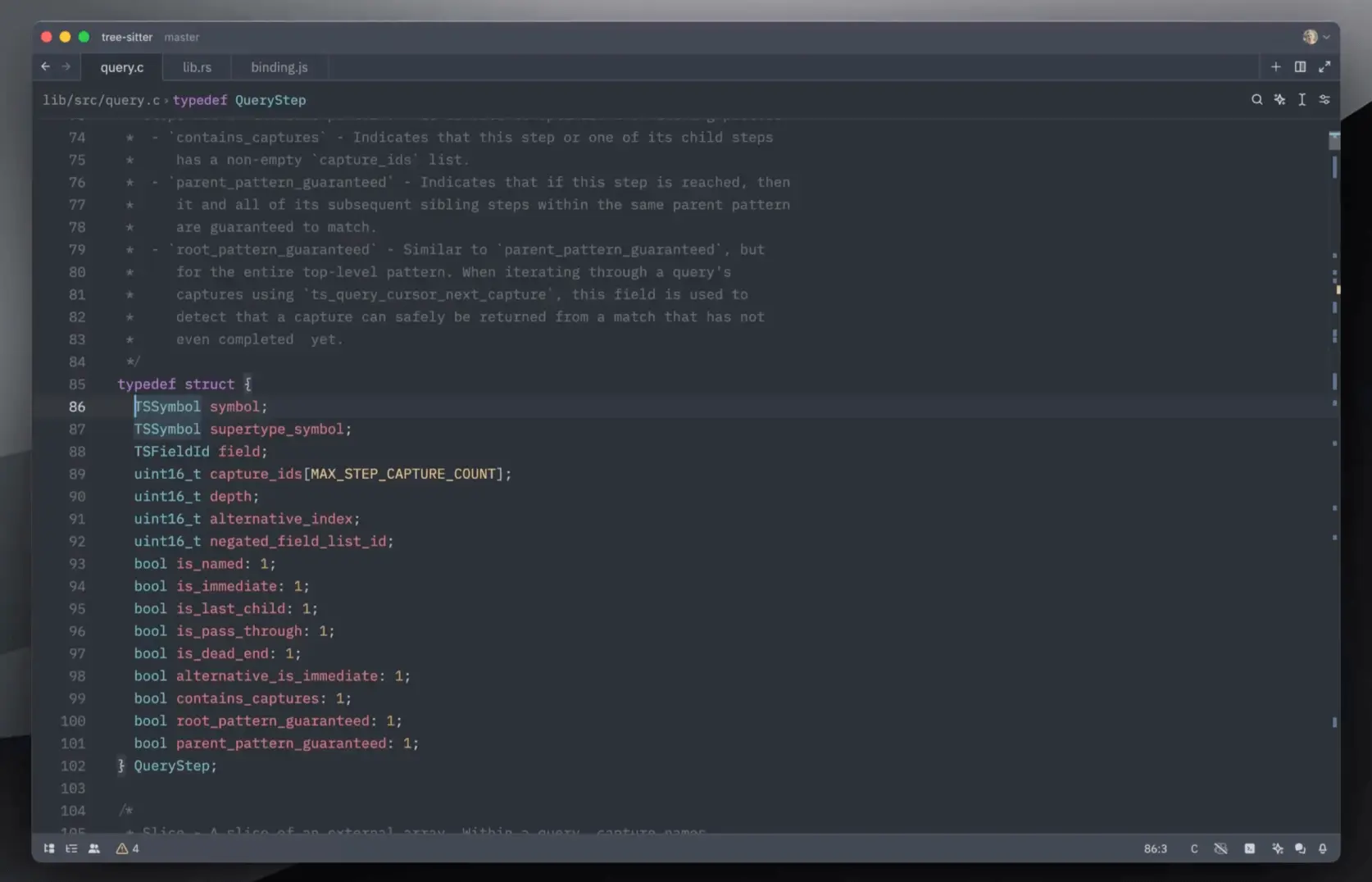This screenshot has height=882, width=1372.
Task: Click the QueryStep breadcrumb symbol
Action: pyautogui.click(x=270, y=100)
